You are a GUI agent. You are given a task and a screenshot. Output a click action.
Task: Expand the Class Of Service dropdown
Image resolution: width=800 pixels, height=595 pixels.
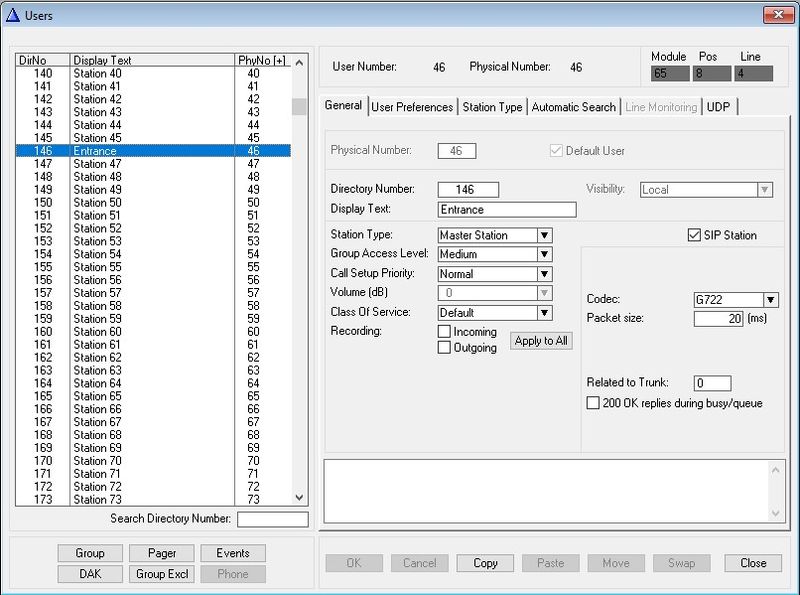[545, 312]
